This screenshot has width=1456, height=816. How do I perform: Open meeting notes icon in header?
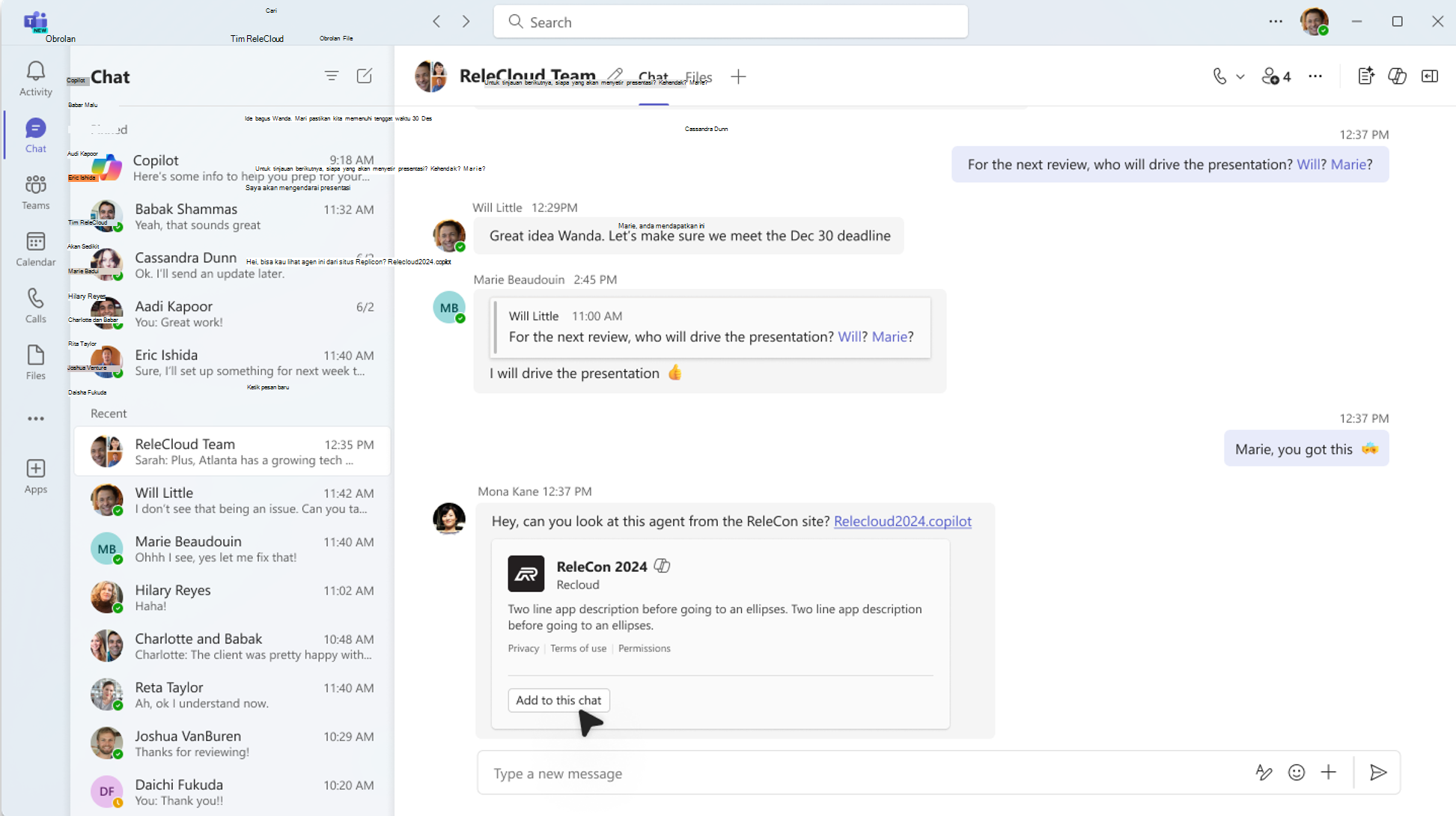coord(1366,76)
